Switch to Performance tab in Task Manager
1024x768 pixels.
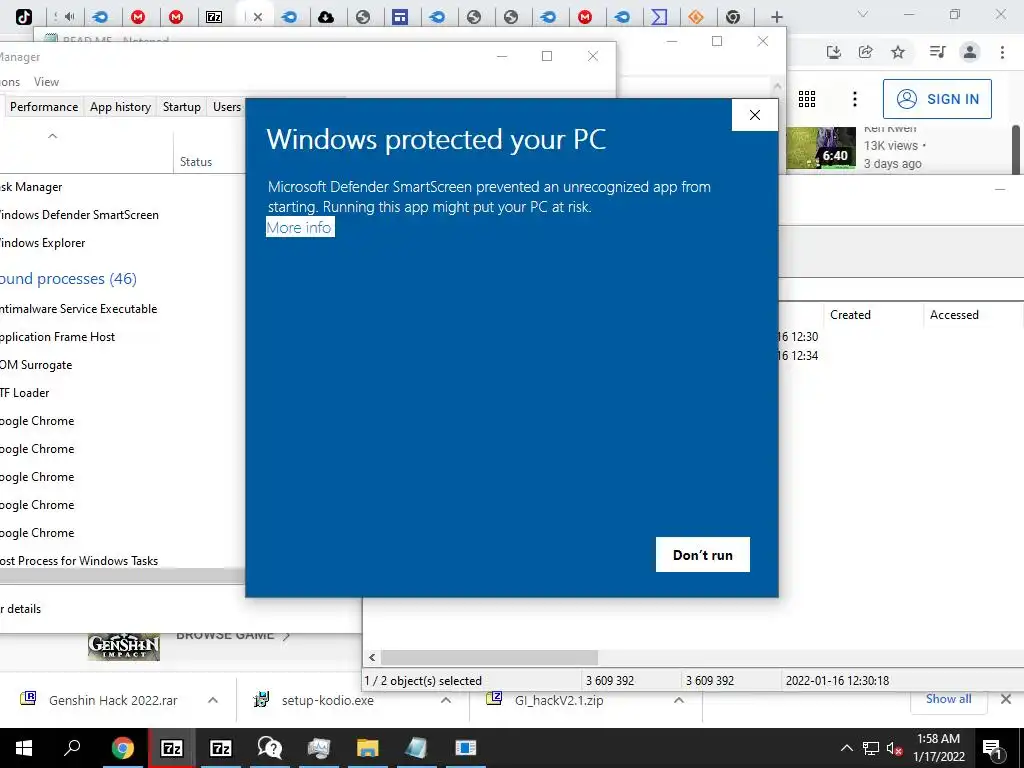pos(44,106)
